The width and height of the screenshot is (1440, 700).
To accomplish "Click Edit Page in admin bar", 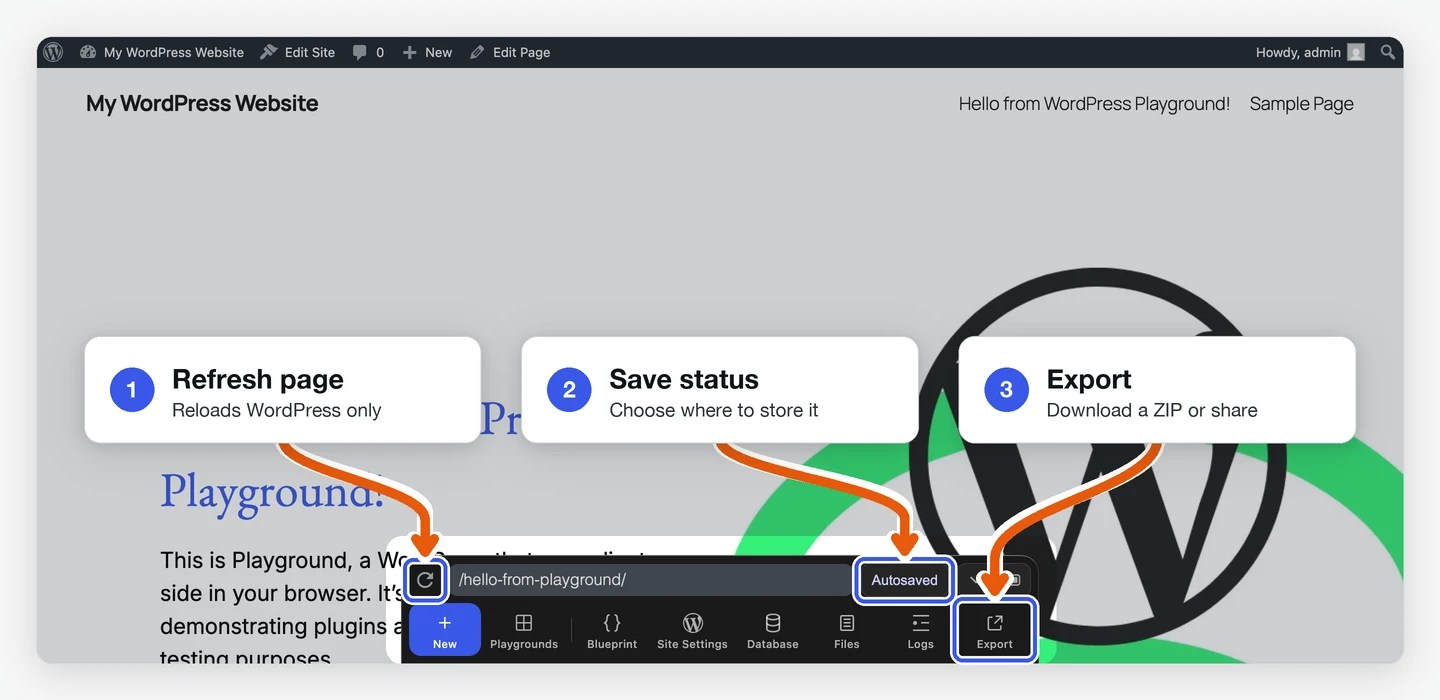I will tap(510, 52).
